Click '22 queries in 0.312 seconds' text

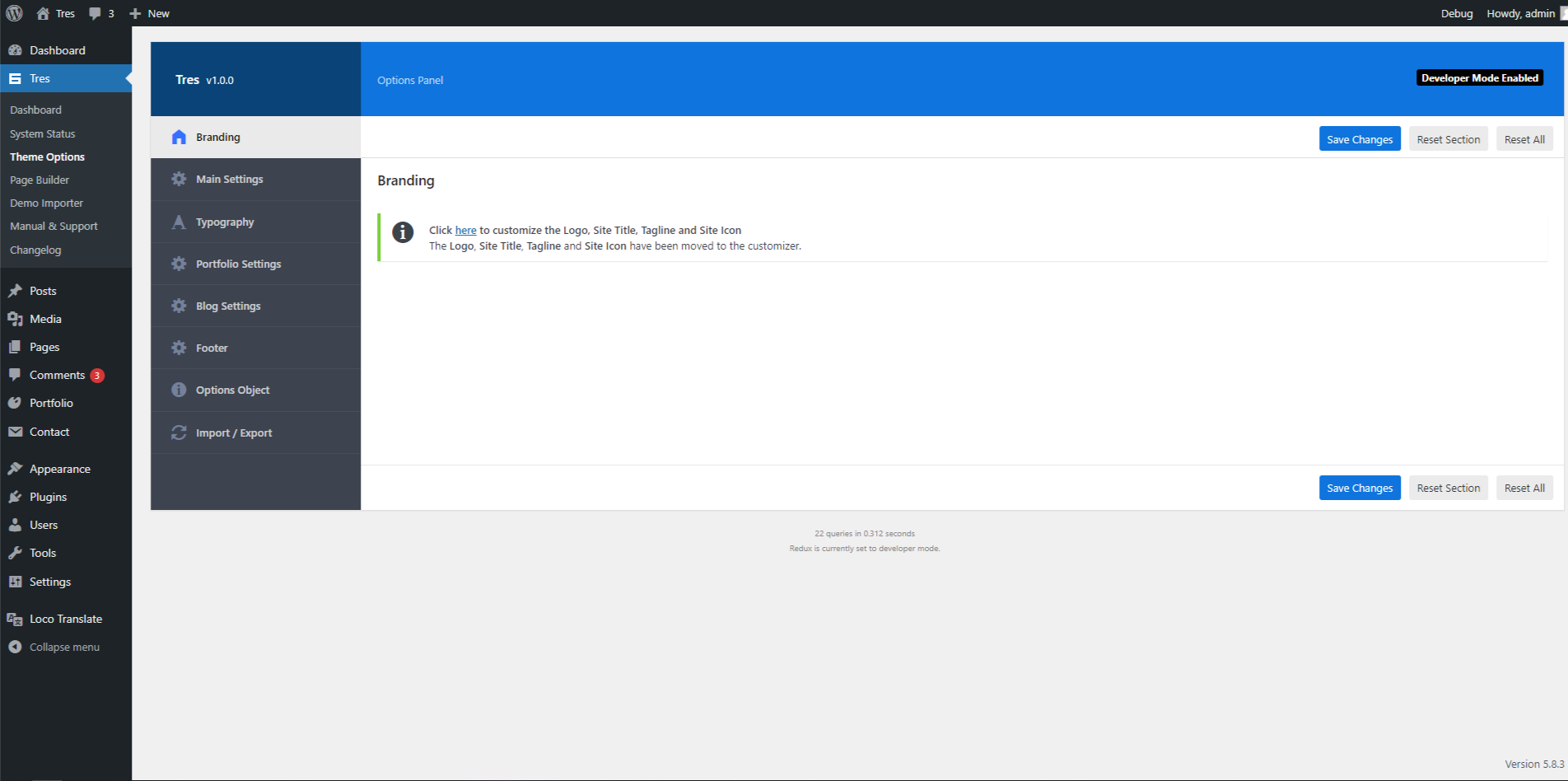(x=865, y=534)
